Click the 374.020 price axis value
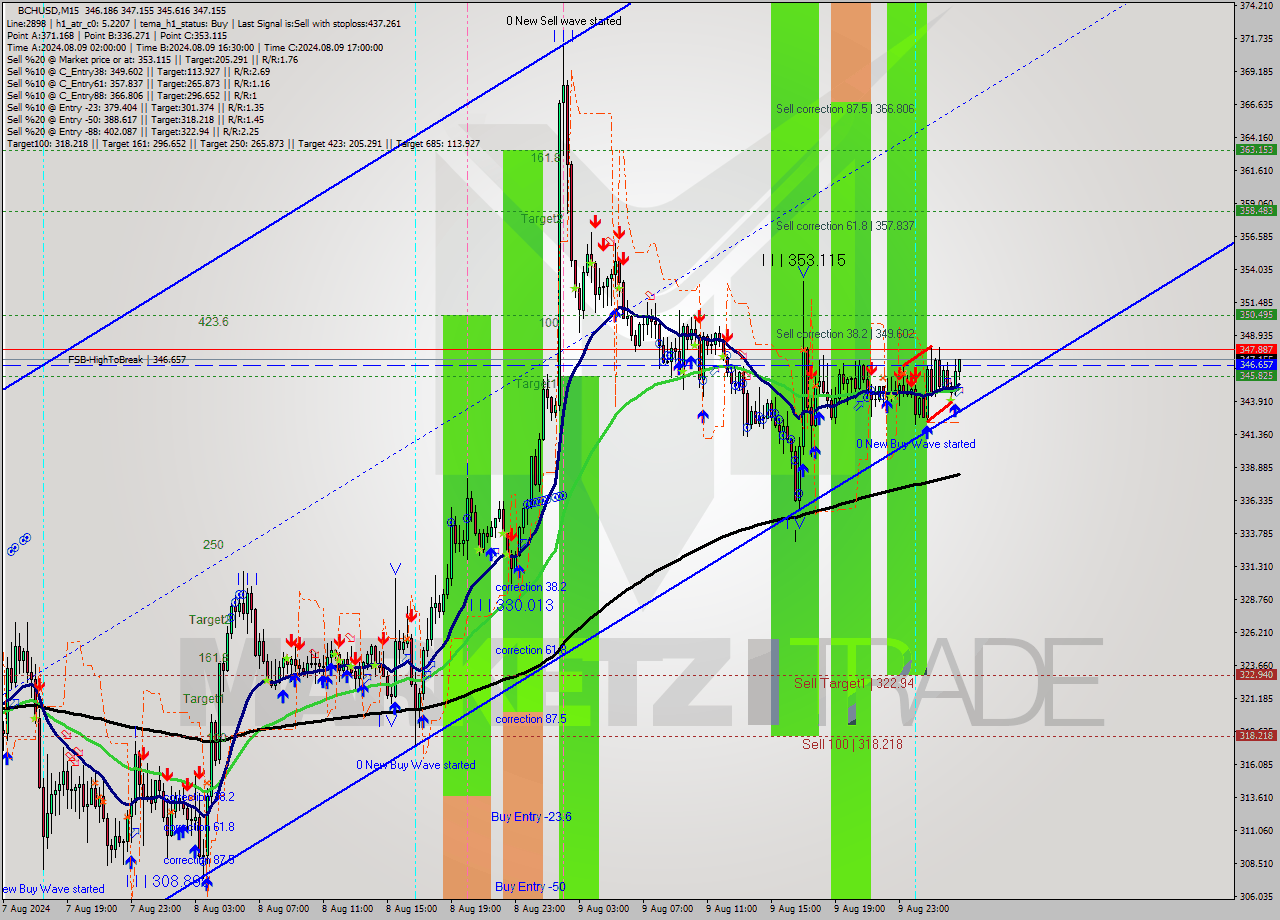Viewport: 1280px width, 920px height. pyautogui.click(x=1255, y=6)
